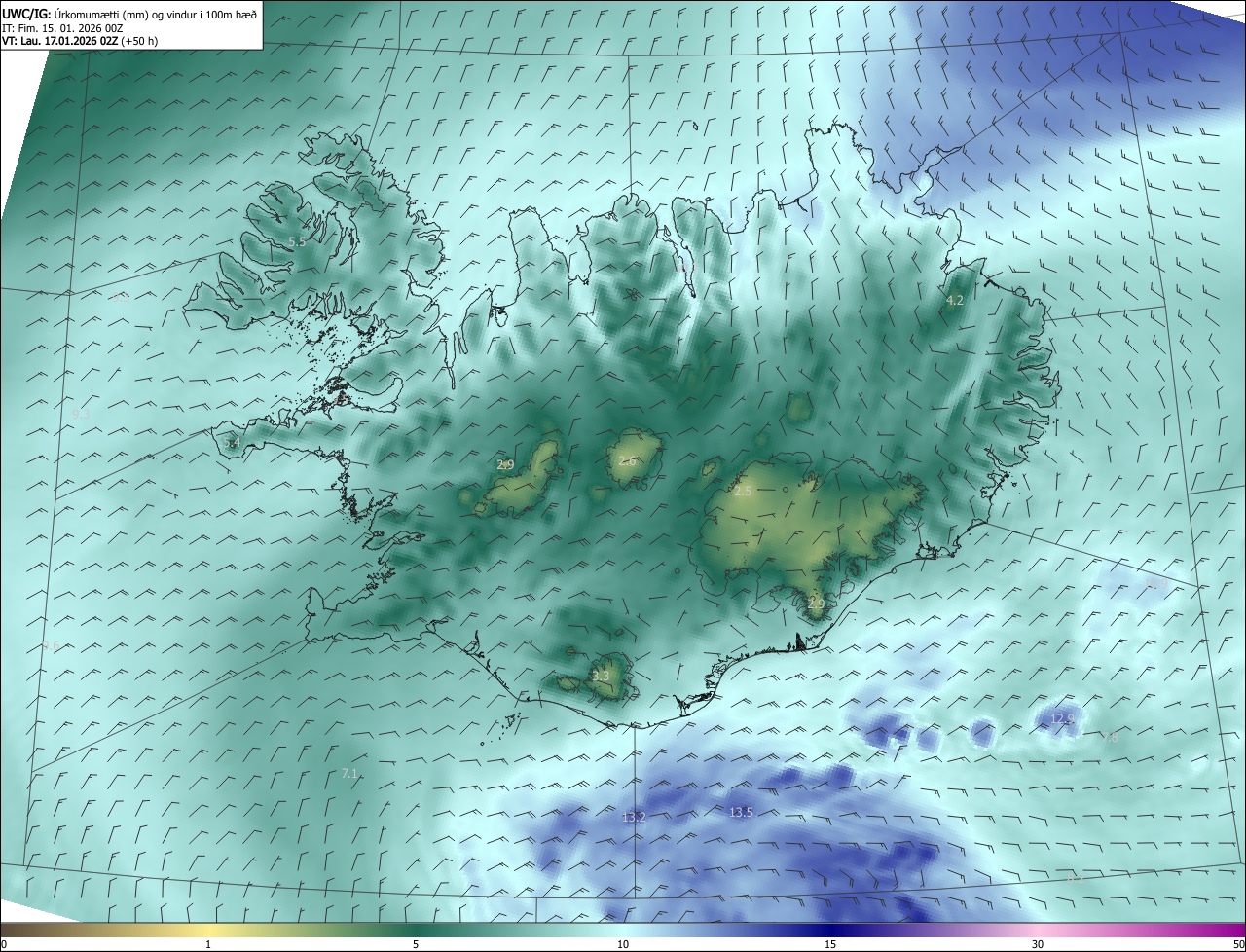The image size is (1246, 952).
Task: Click the colorbar tick label 50
Action: point(1238,944)
